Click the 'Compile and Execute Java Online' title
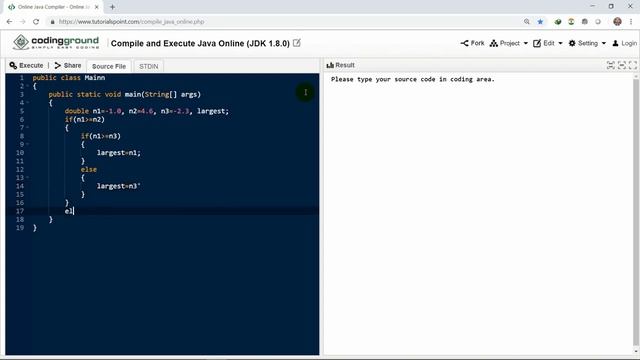Image resolution: width=640 pixels, height=360 pixels. coord(200,43)
